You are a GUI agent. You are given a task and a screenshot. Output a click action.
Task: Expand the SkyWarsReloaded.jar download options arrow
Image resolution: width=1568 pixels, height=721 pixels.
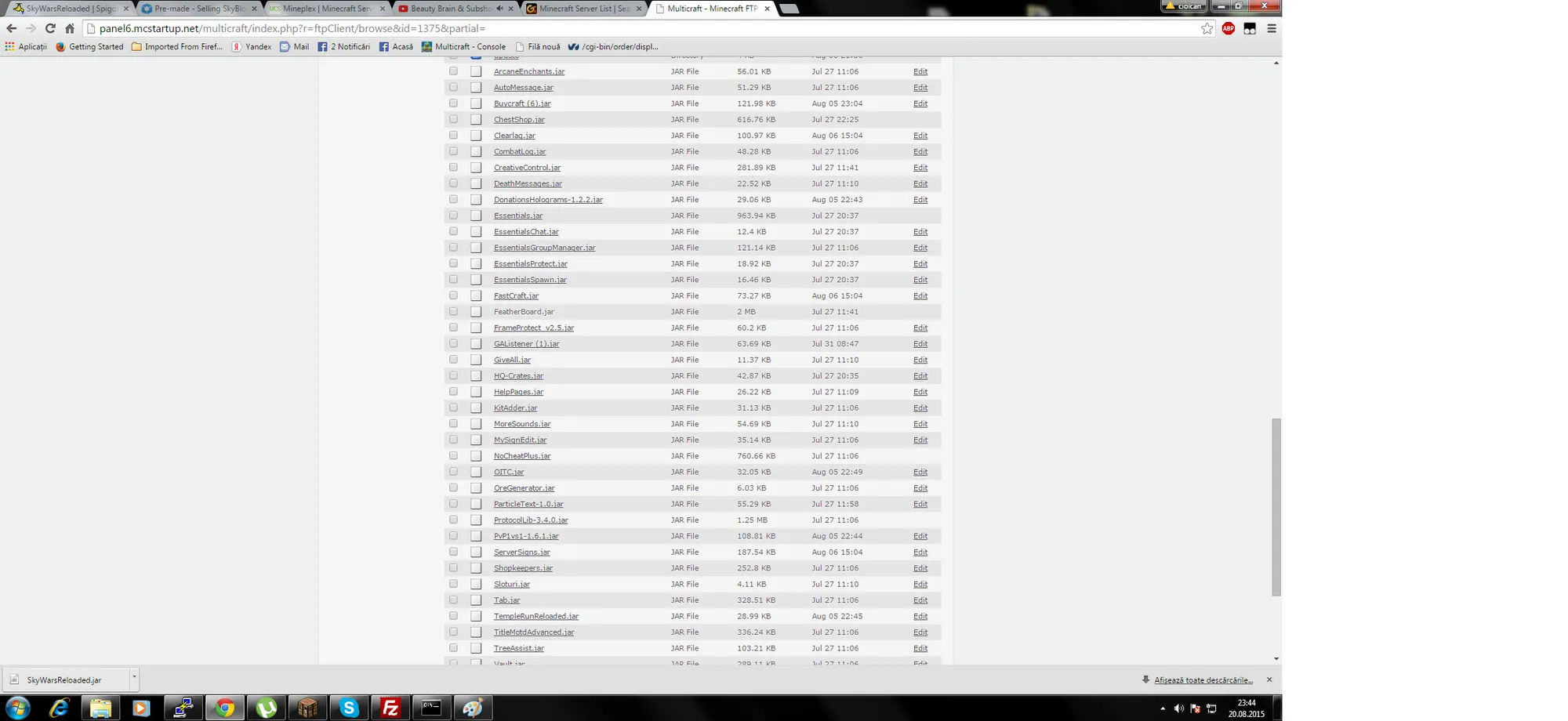tap(134, 677)
